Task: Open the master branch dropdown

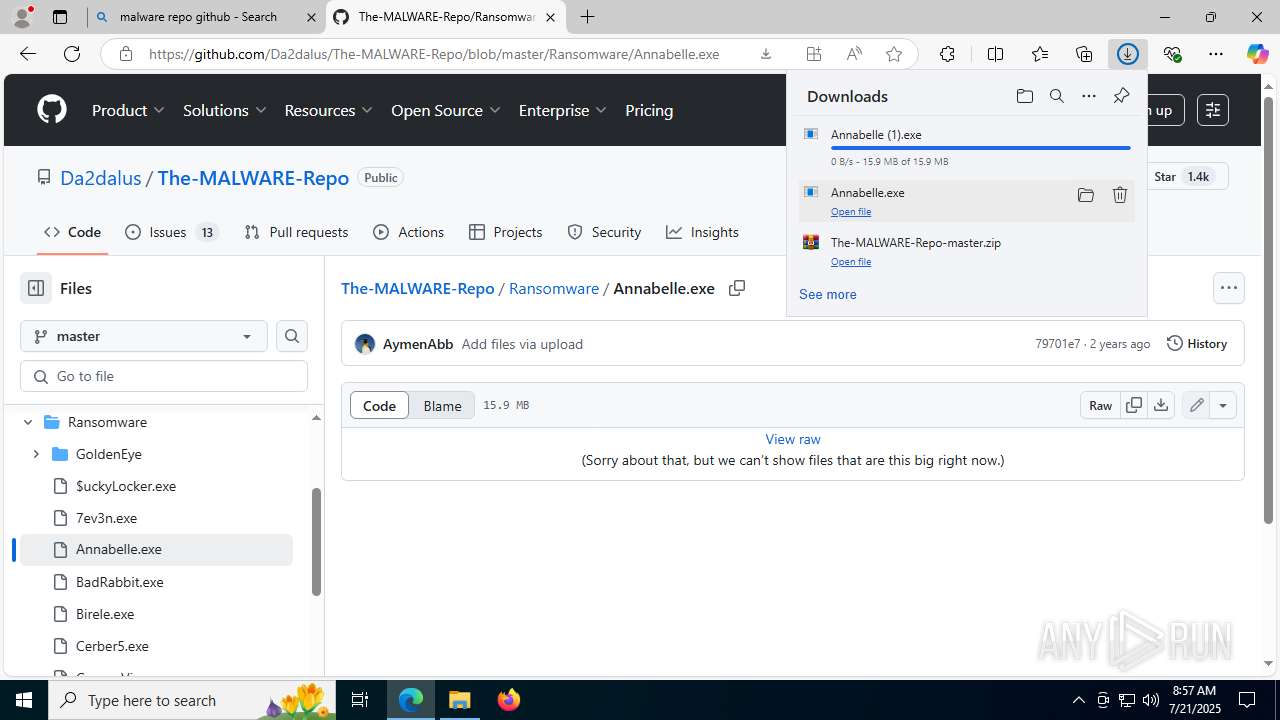Action: (x=144, y=336)
